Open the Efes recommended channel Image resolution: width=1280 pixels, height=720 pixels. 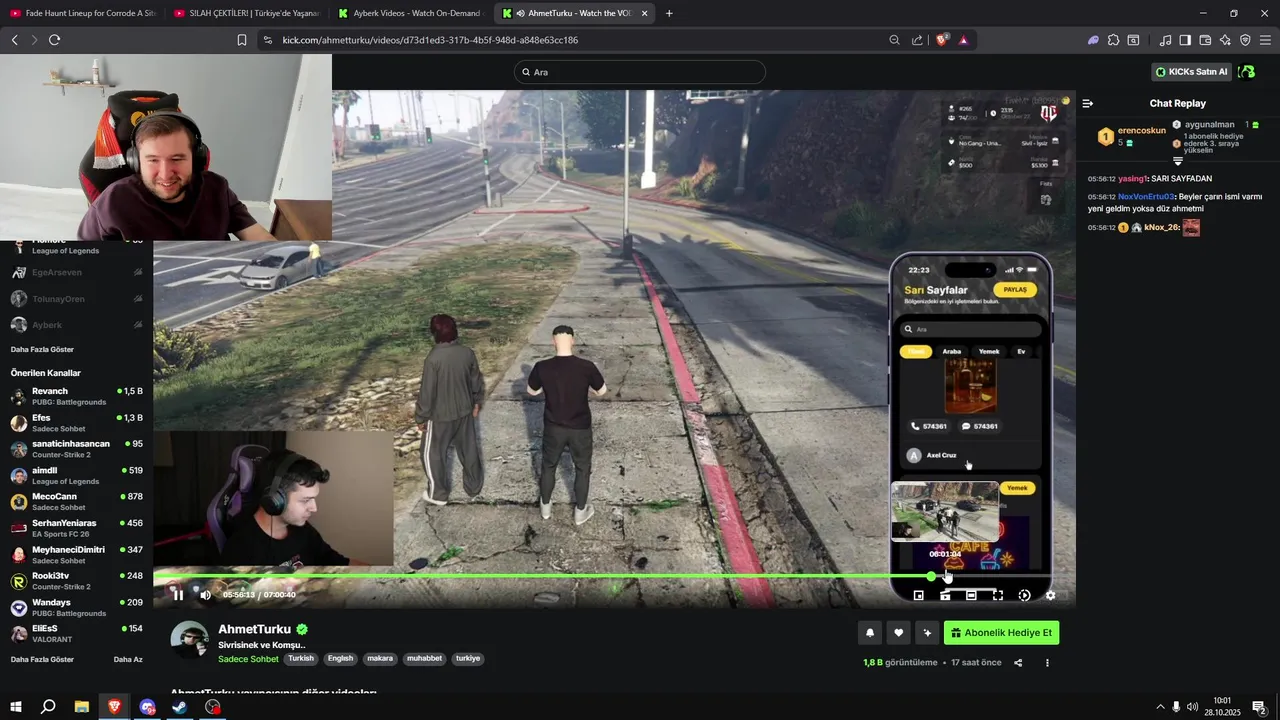click(x=77, y=423)
